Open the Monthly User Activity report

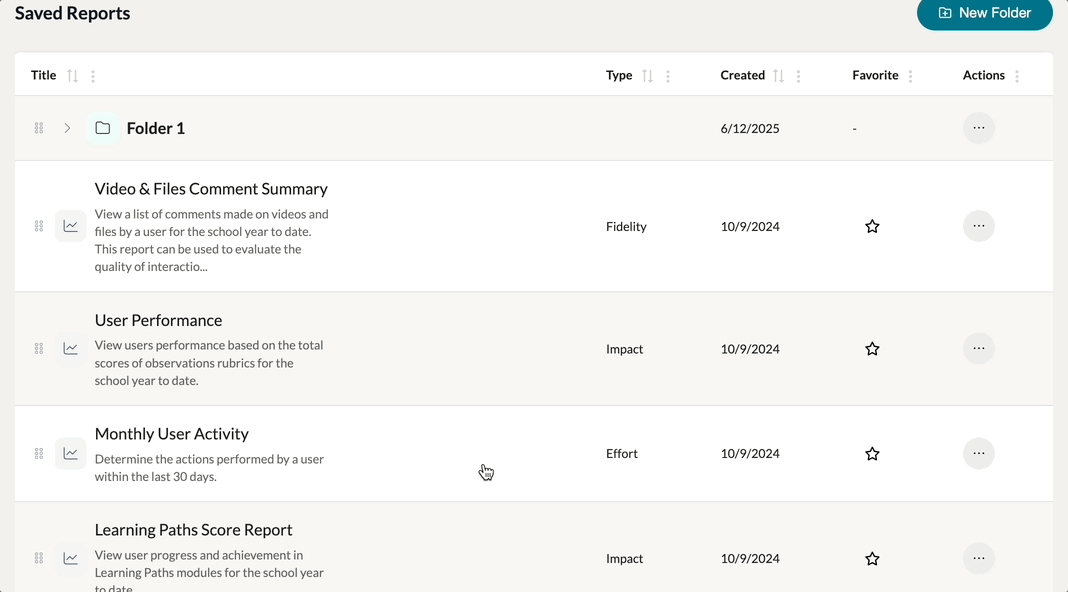(x=172, y=434)
